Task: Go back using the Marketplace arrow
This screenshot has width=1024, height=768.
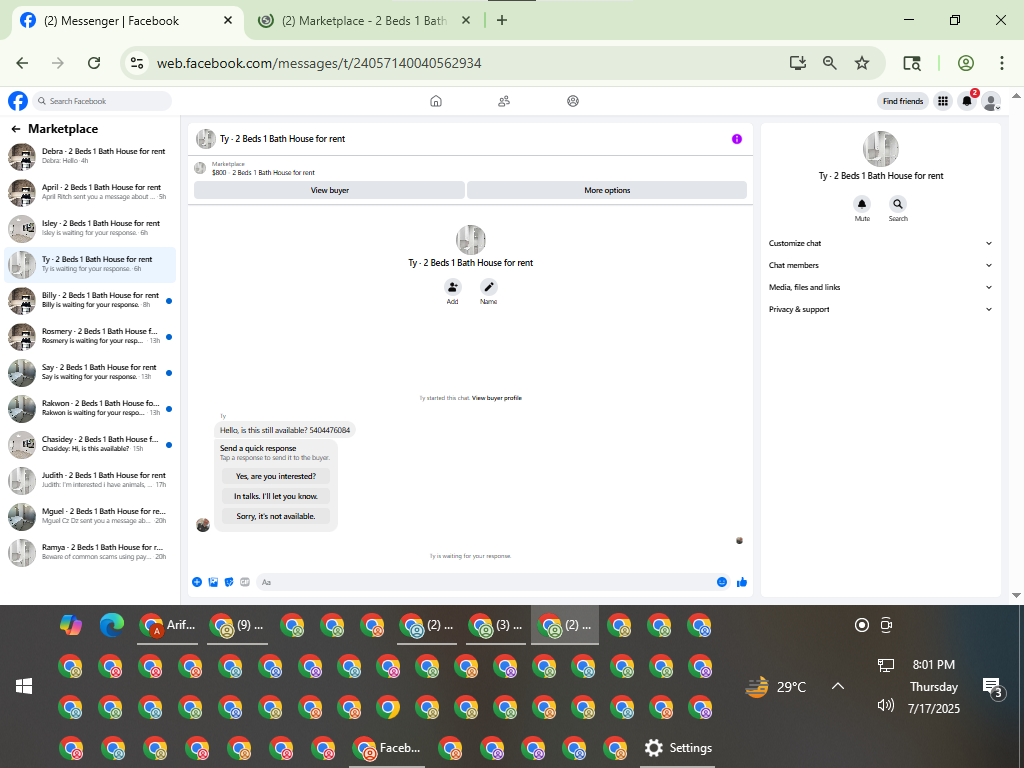Action: (x=16, y=129)
